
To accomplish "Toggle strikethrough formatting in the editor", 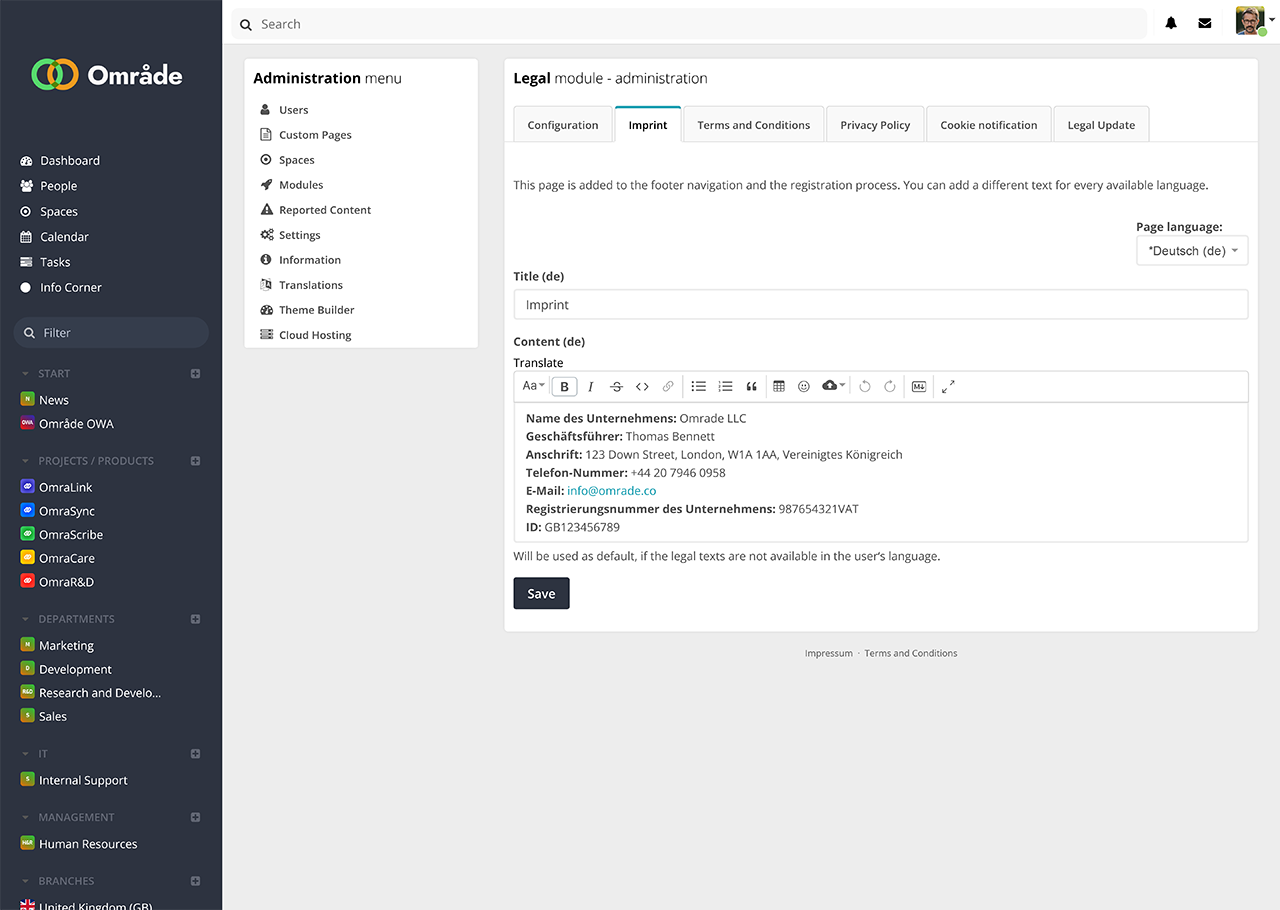I will coord(616,387).
